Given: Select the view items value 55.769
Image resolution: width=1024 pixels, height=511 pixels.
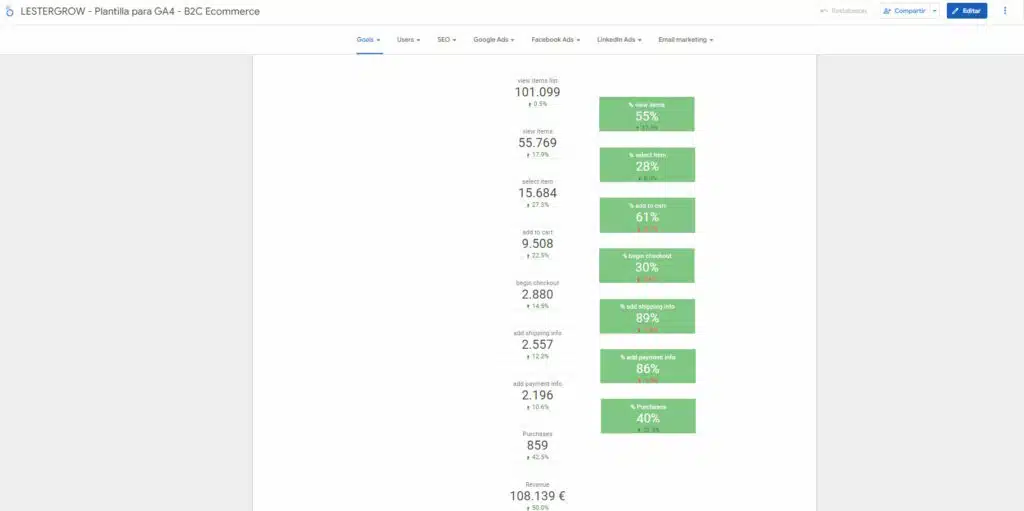Looking at the screenshot, I should (537, 143).
